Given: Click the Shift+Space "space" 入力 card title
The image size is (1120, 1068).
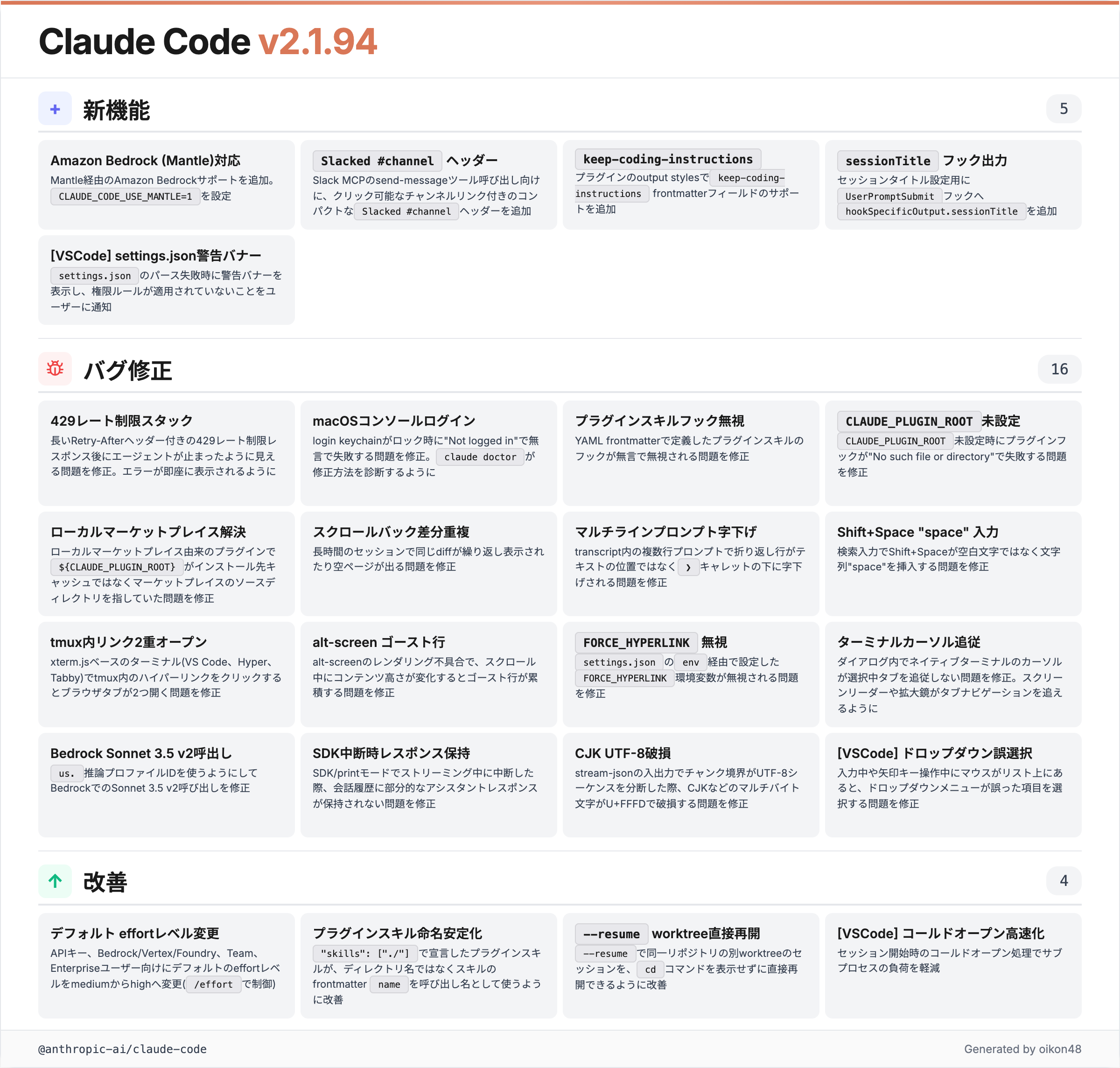Looking at the screenshot, I should (917, 532).
